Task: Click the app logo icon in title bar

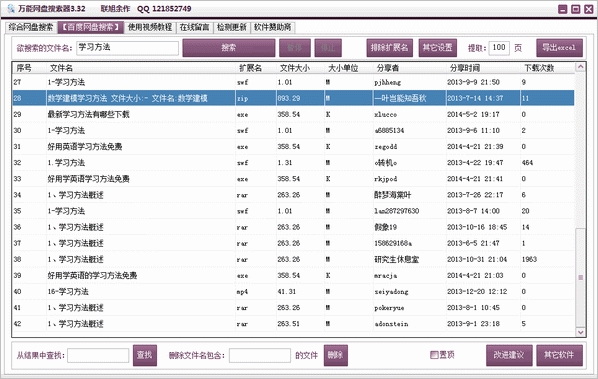Action: (11, 8)
